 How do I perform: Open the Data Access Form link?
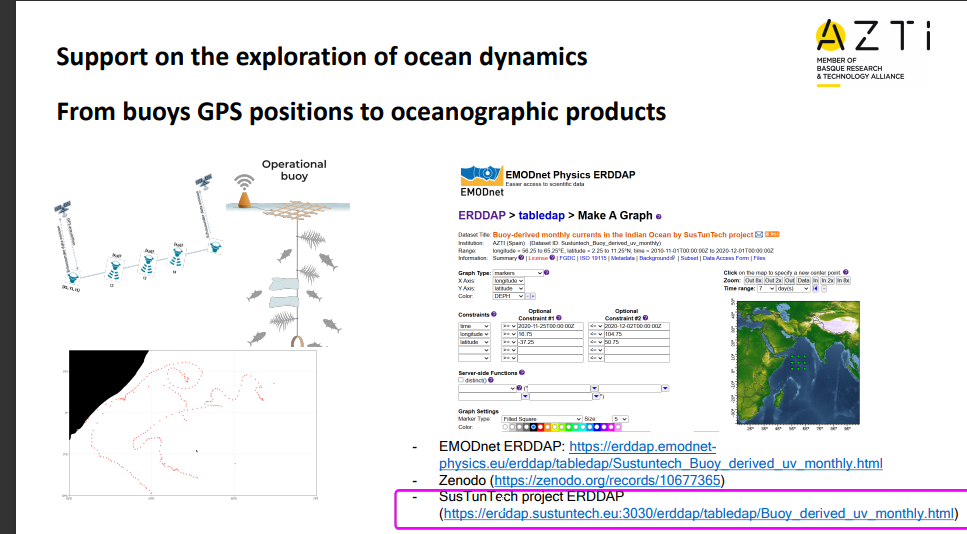point(725,258)
